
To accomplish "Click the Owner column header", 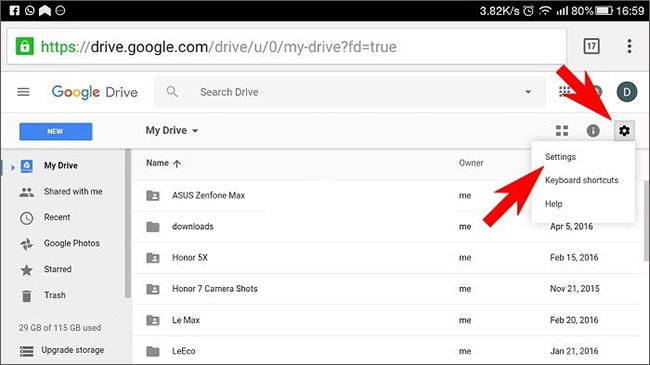I will (x=471, y=163).
